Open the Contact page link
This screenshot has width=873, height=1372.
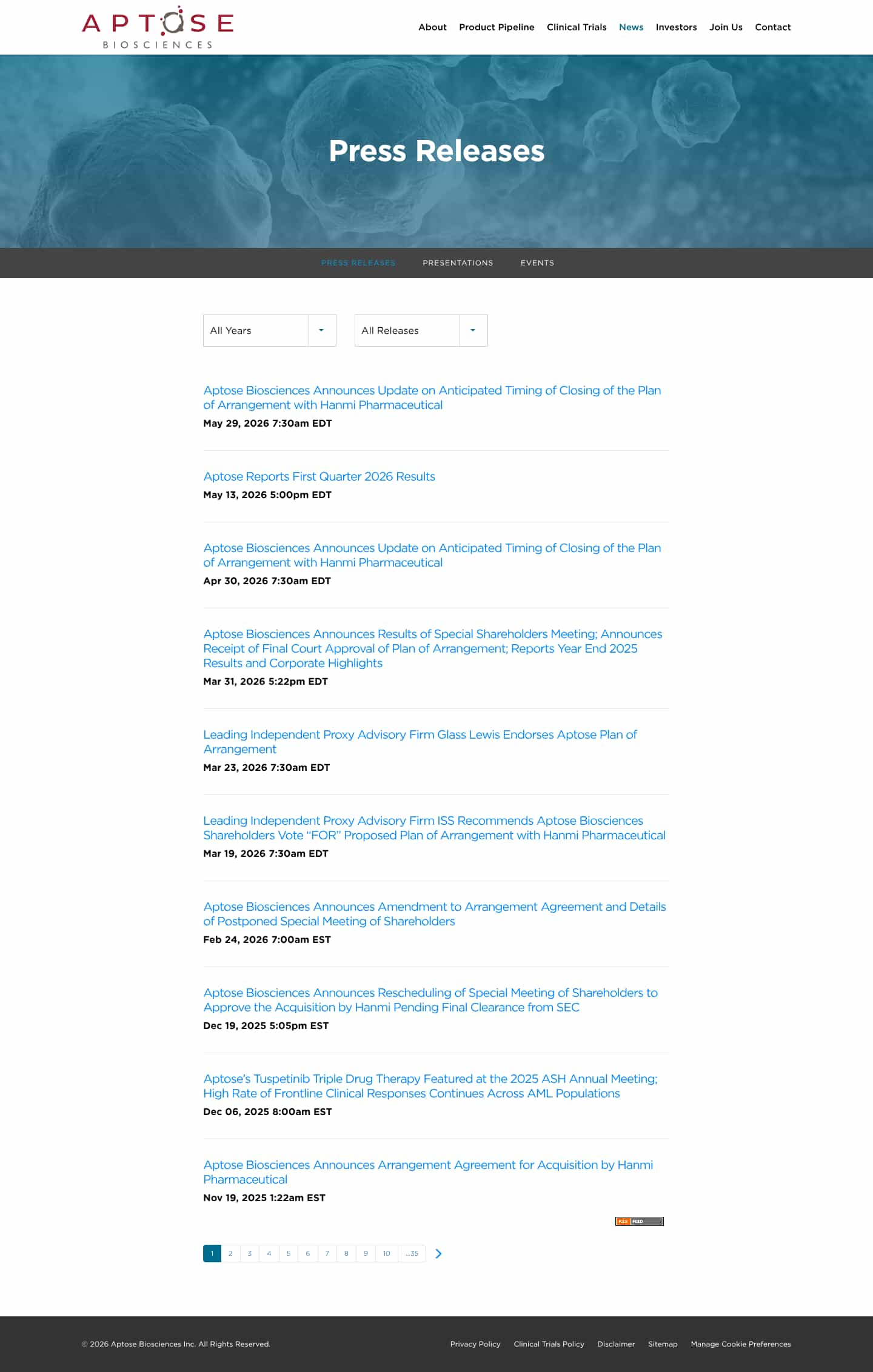pos(773,27)
